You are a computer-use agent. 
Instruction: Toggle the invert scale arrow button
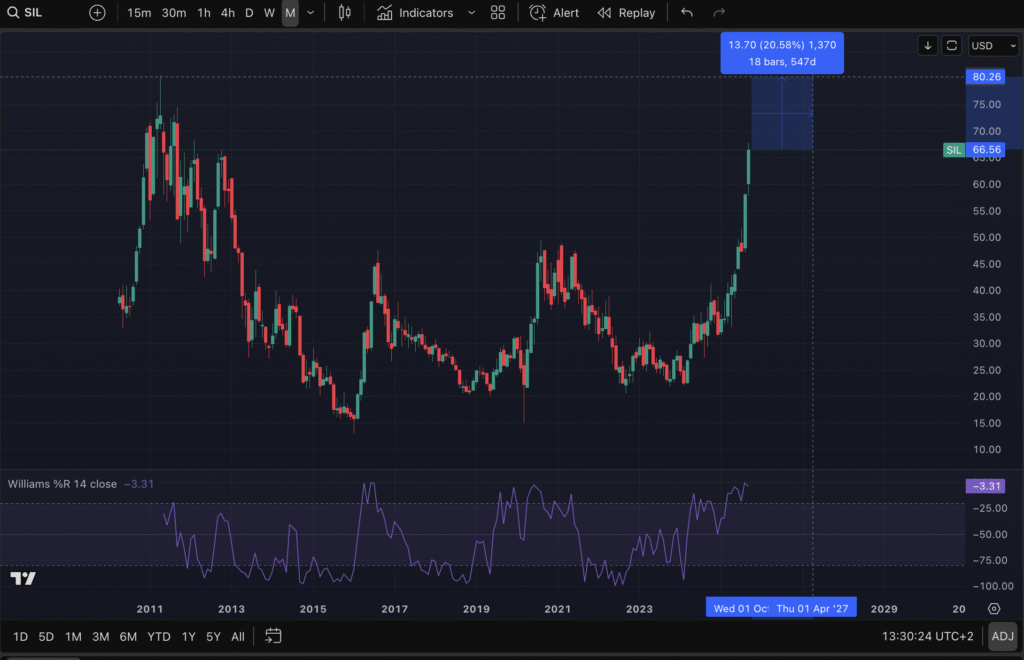(928, 46)
